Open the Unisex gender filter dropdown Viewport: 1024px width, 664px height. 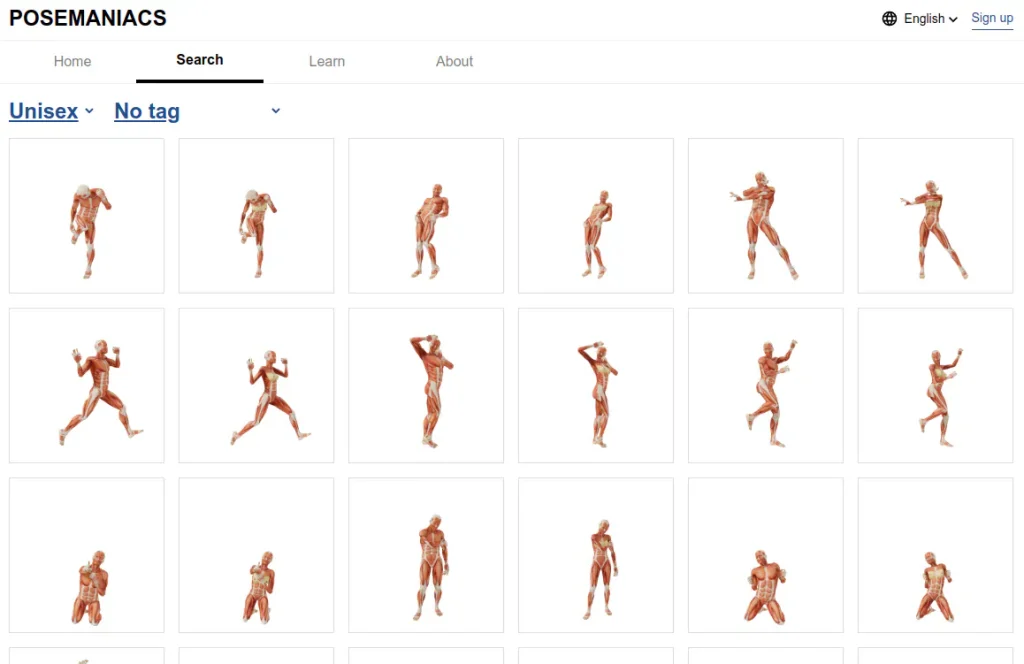tap(52, 111)
